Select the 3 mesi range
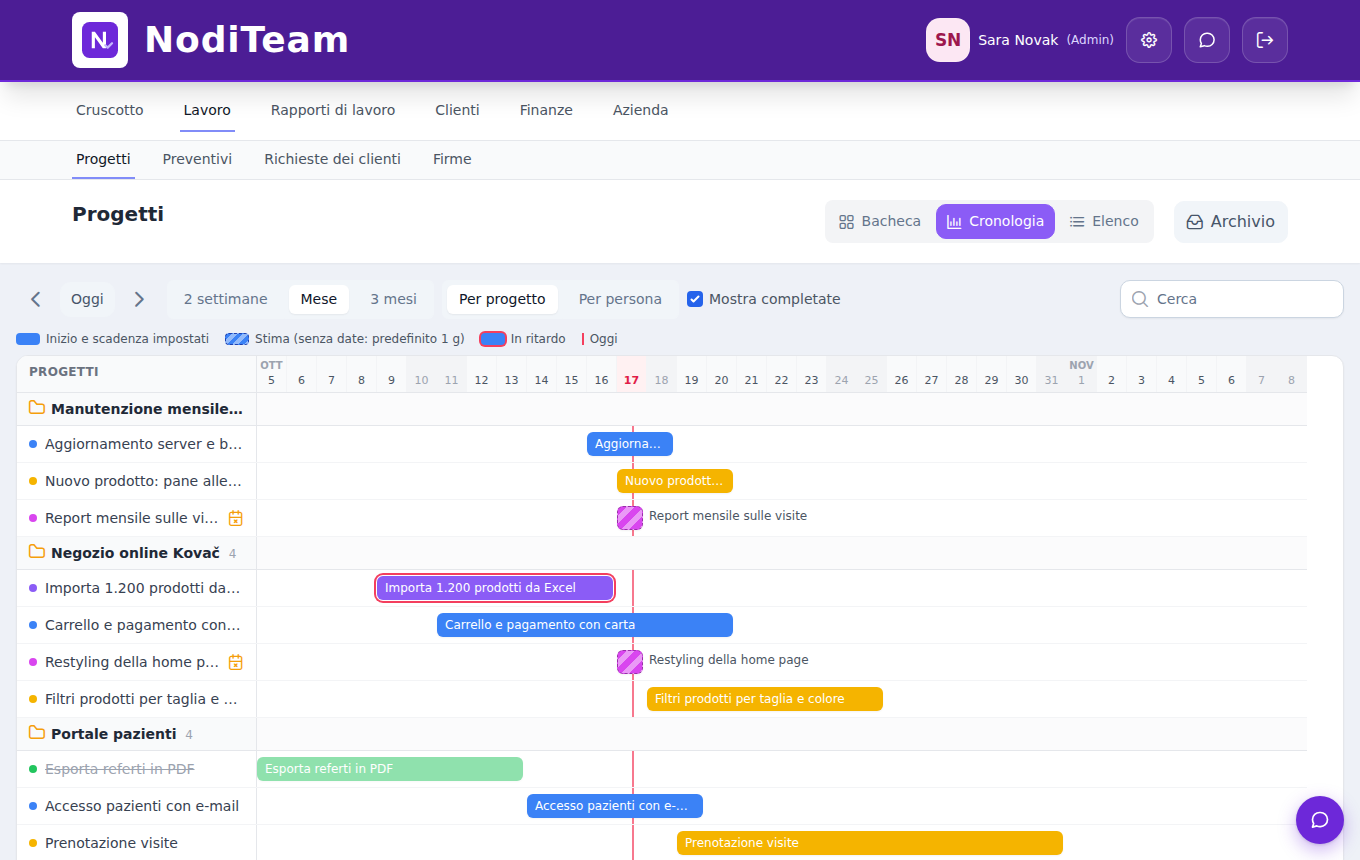 [x=394, y=299]
